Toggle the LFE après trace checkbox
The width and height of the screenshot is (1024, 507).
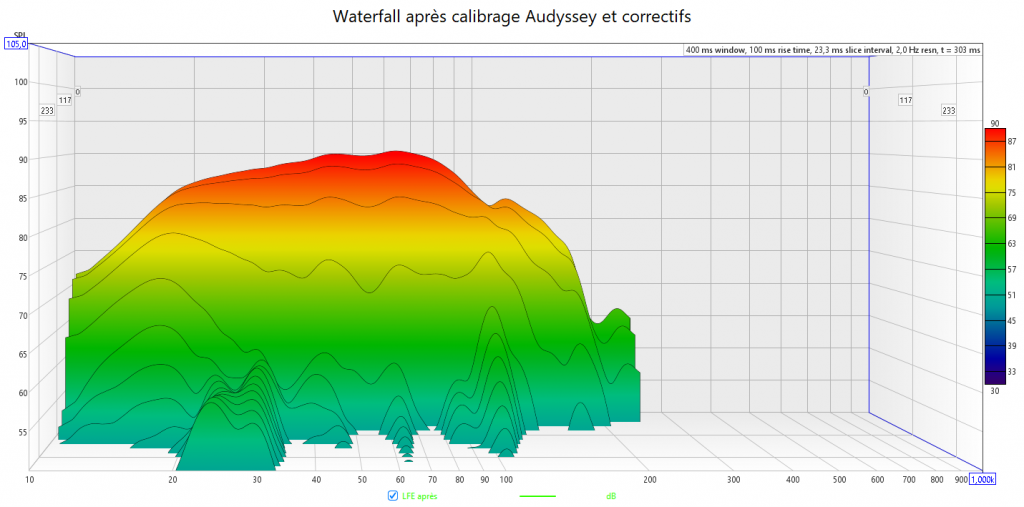(393, 496)
